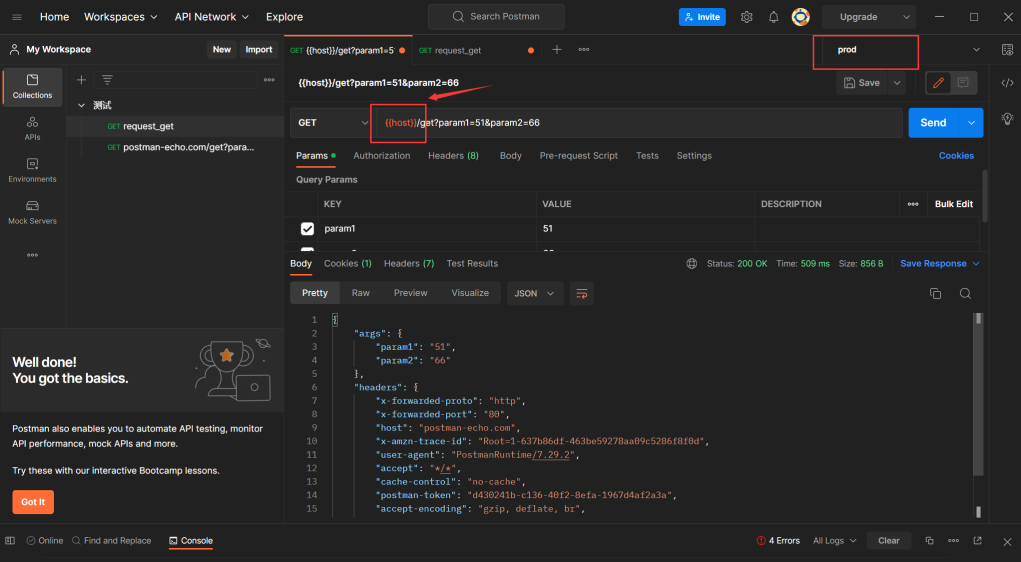
Task: Click the New button
Action: pos(221,49)
